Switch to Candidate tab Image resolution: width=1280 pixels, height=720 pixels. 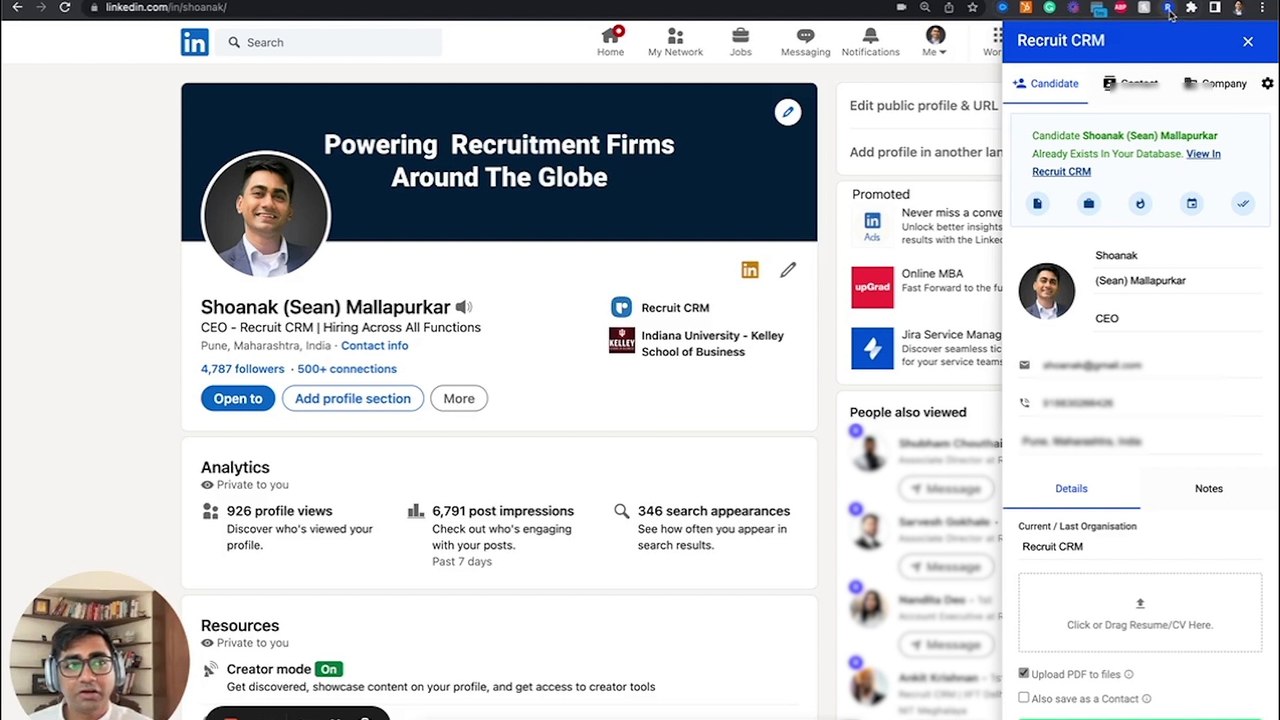(1045, 84)
